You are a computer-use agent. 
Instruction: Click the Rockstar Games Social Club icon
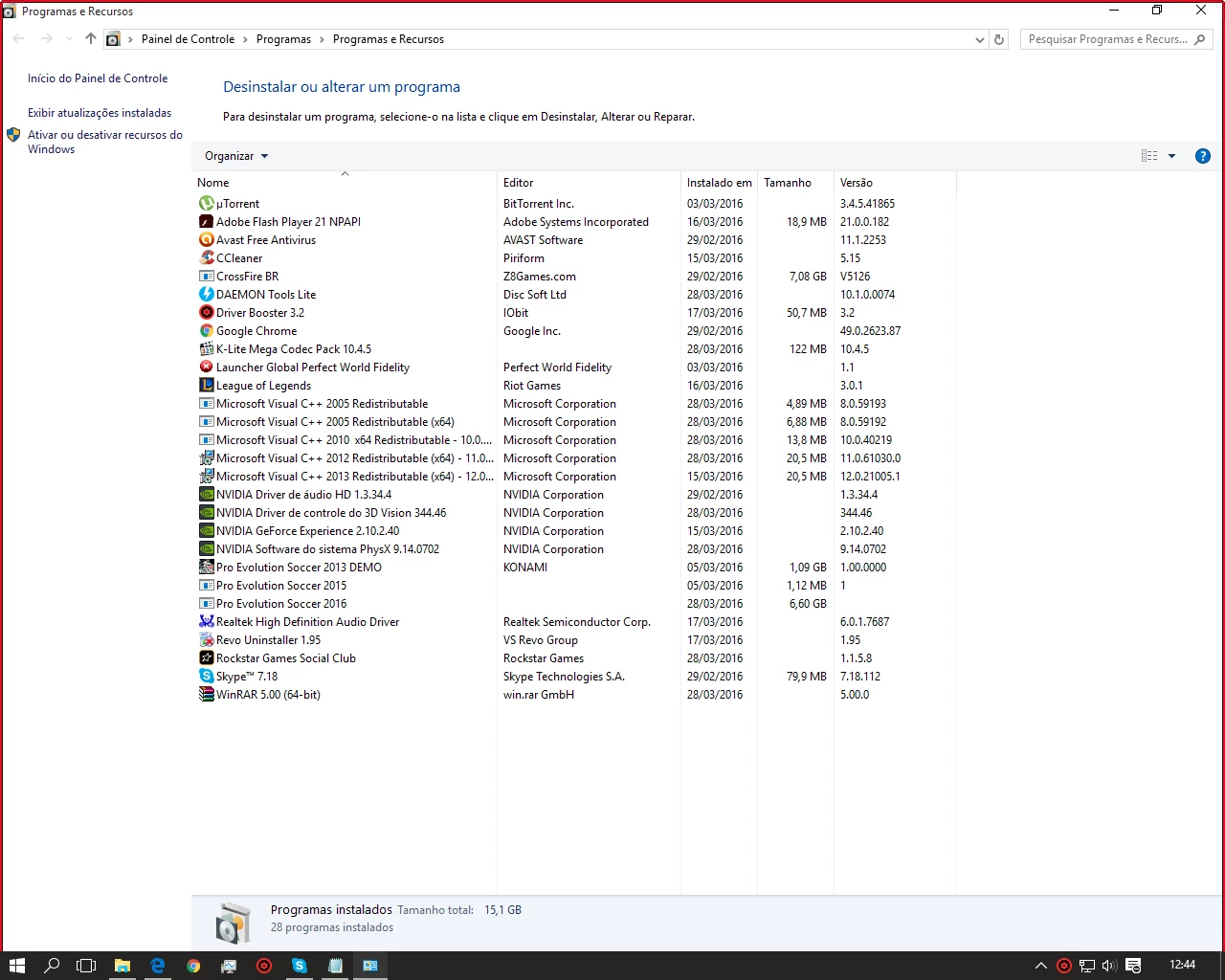[206, 658]
